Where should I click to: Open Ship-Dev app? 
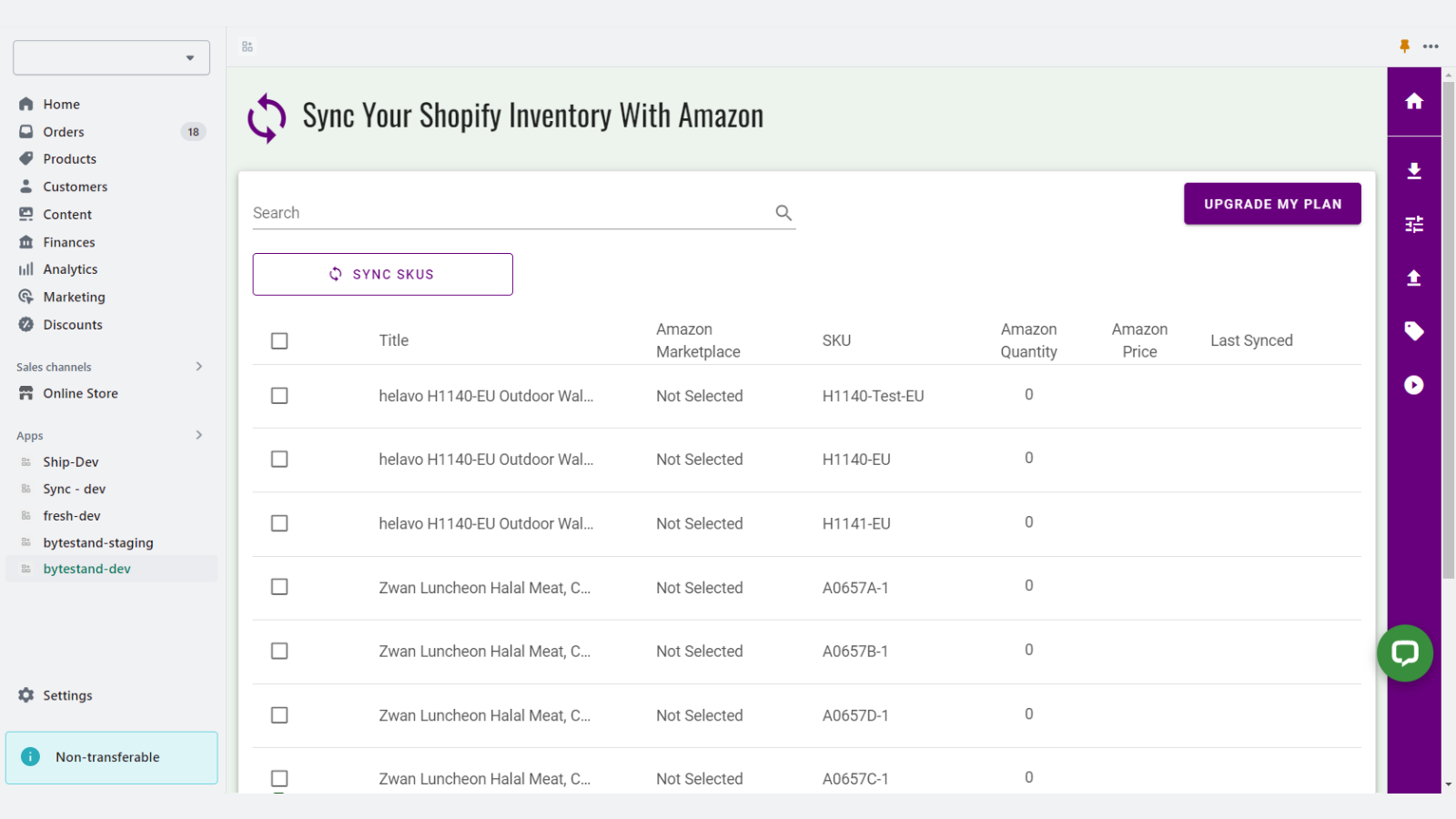click(70, 462)
